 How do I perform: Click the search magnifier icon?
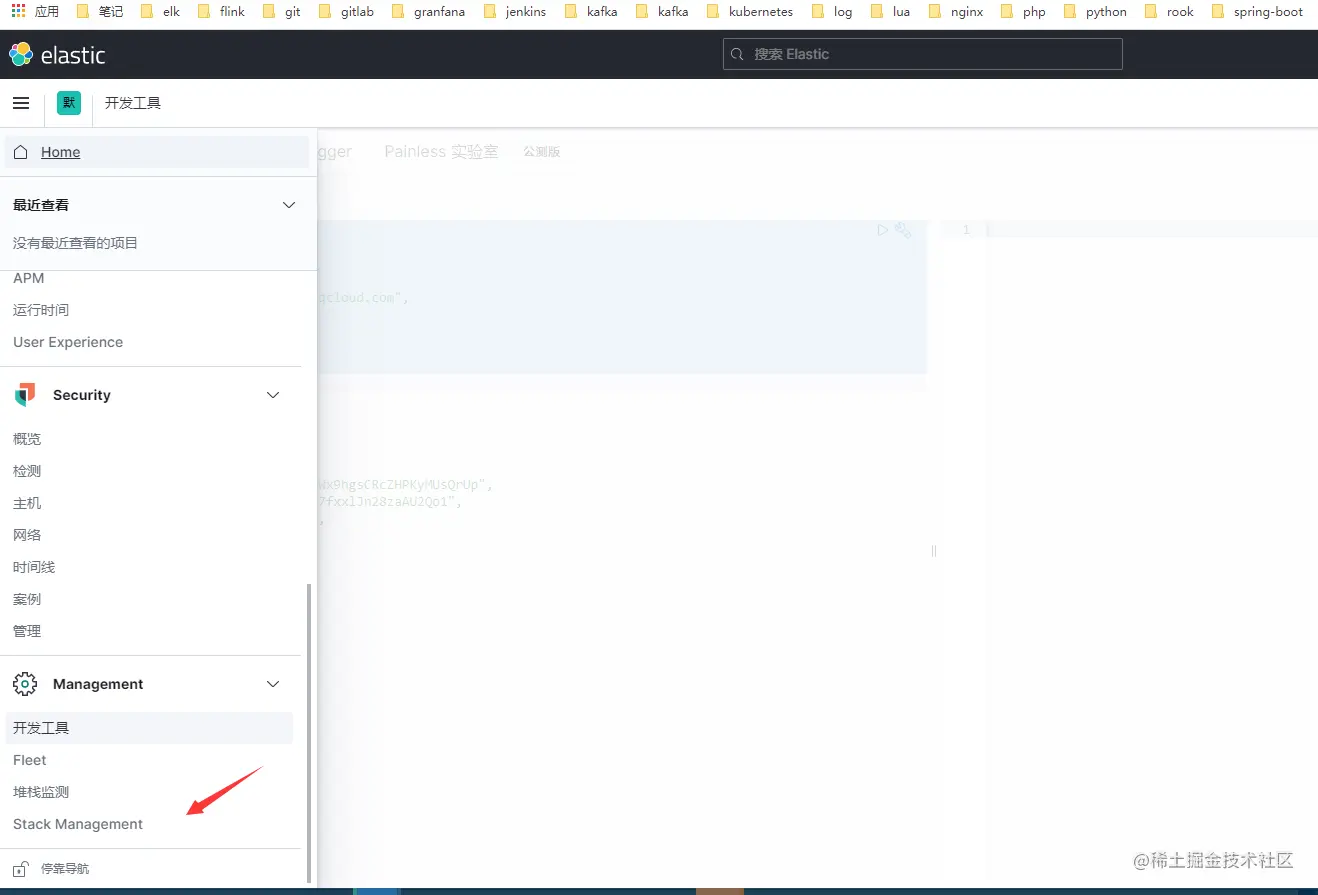[738, 54]
